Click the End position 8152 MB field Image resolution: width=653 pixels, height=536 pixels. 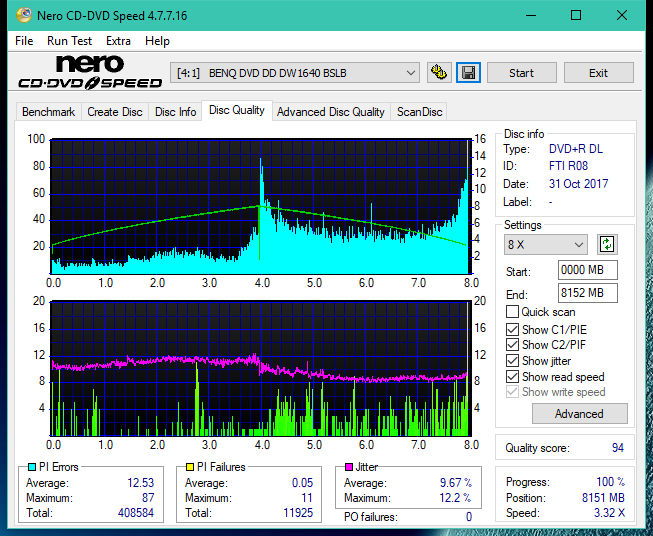pos(587,293)
